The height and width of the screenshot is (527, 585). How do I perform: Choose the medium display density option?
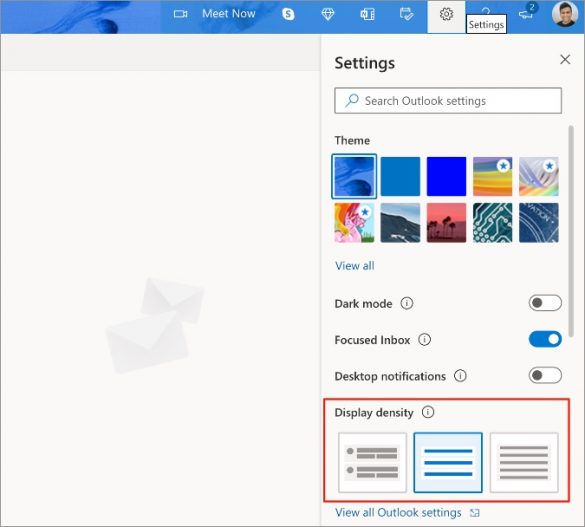point(448,462)
